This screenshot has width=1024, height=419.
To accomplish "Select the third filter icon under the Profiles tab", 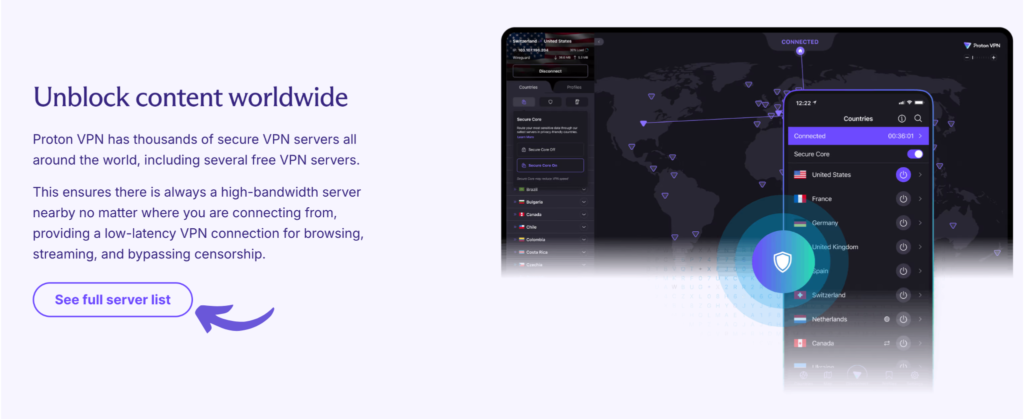I will 577,102.
